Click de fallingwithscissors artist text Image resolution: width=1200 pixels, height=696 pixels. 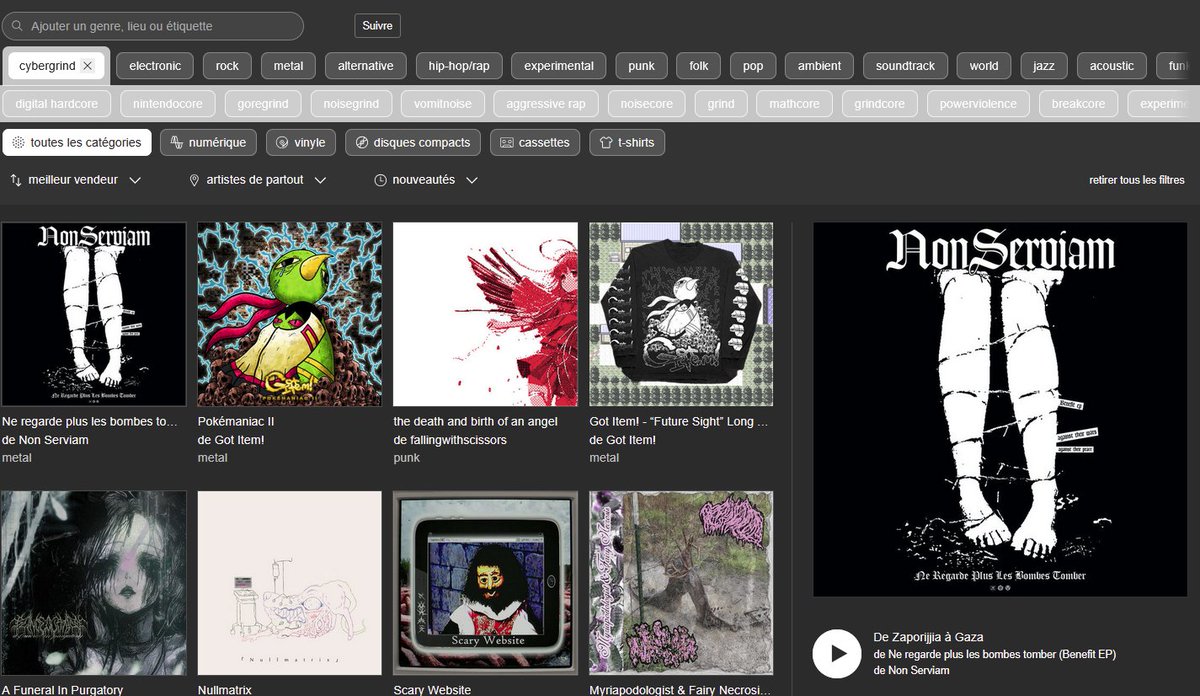tap(450, 440)
